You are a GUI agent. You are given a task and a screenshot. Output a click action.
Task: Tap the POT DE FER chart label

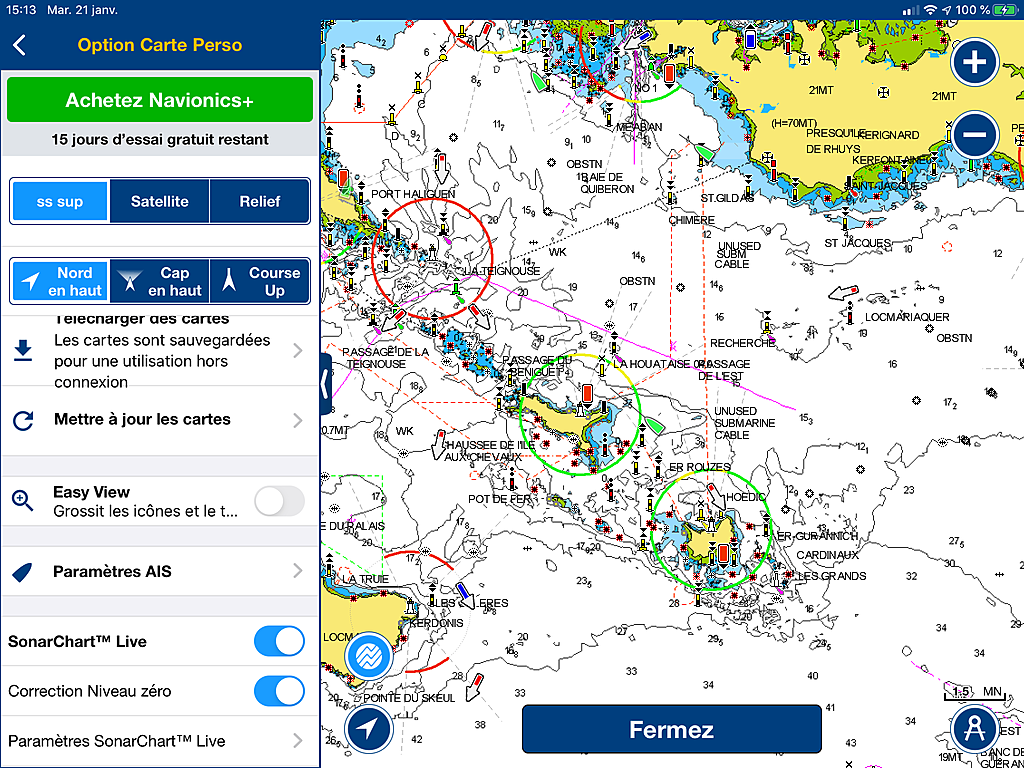498,499
